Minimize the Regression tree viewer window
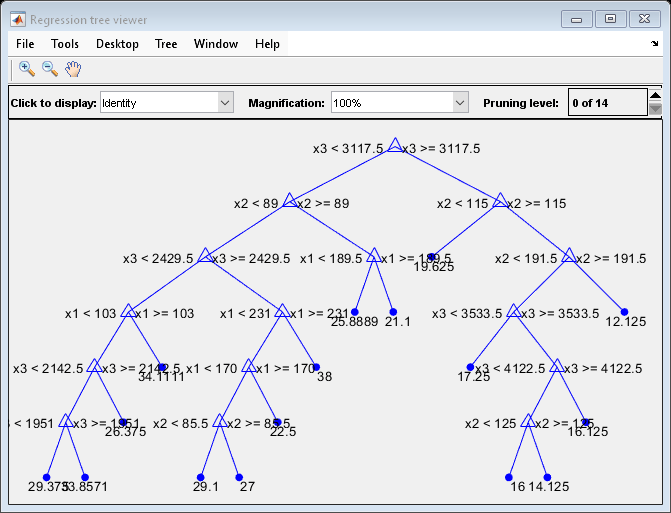 pos(576,19)
